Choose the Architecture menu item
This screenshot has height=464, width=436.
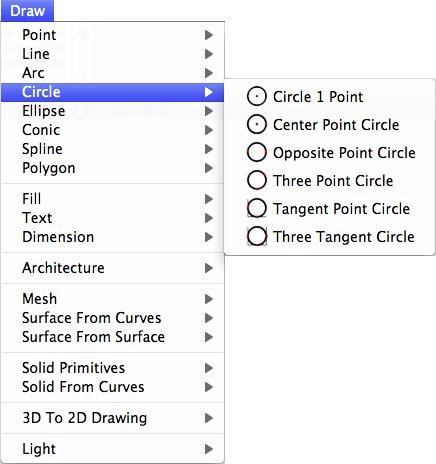coord(113,268)
